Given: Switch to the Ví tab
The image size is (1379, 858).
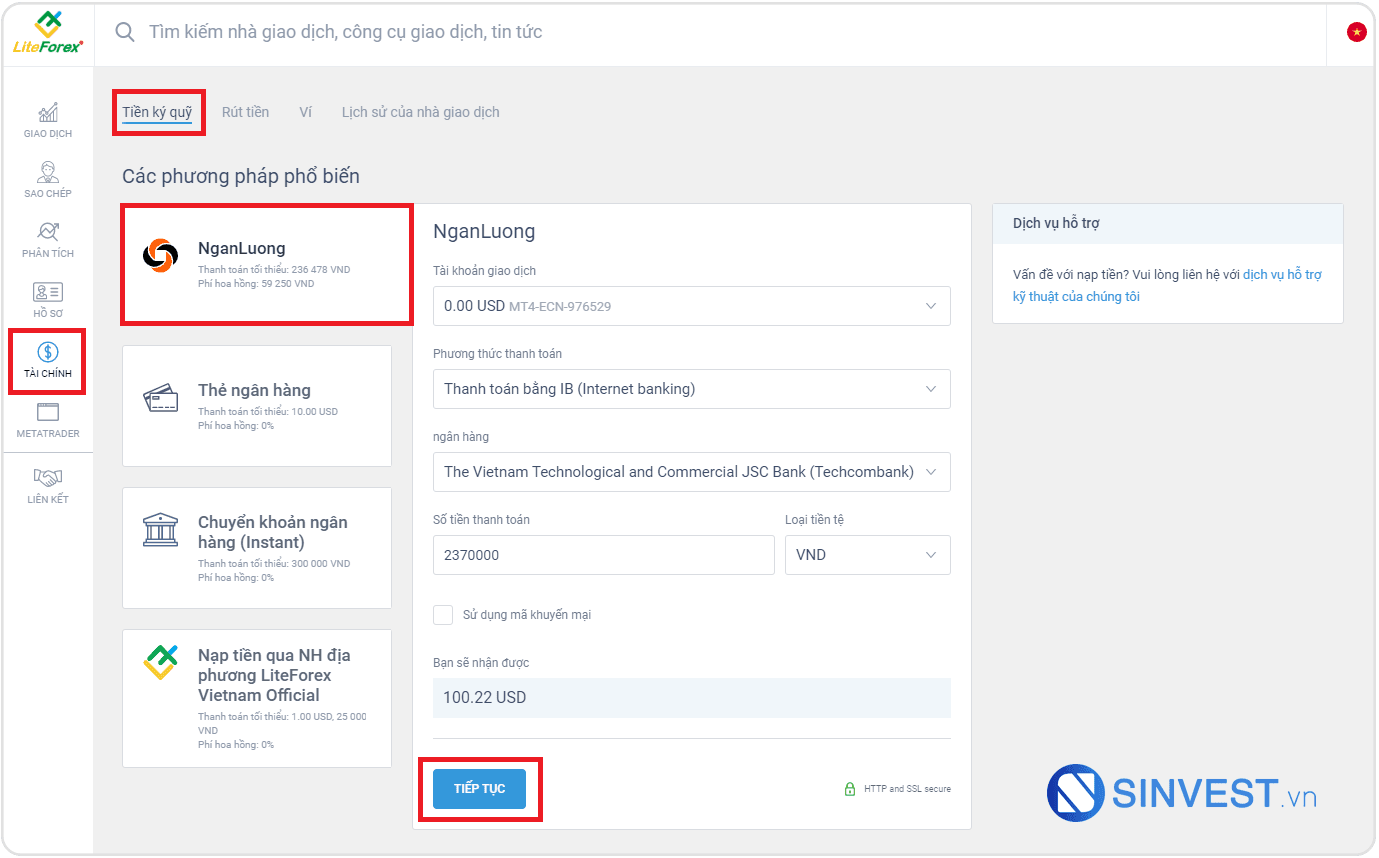Looking at the screenshot, I should pyautogui.click(x=305, y=112).
